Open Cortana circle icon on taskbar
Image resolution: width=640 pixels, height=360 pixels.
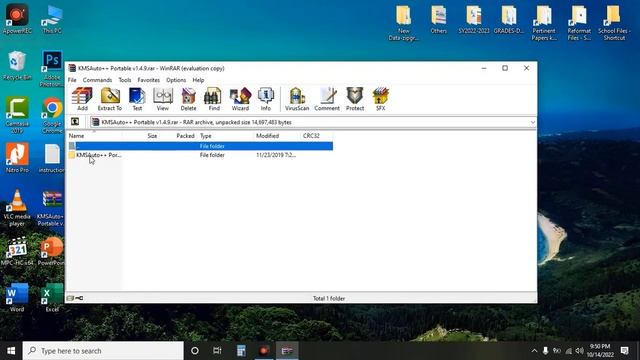click(195, 351)
